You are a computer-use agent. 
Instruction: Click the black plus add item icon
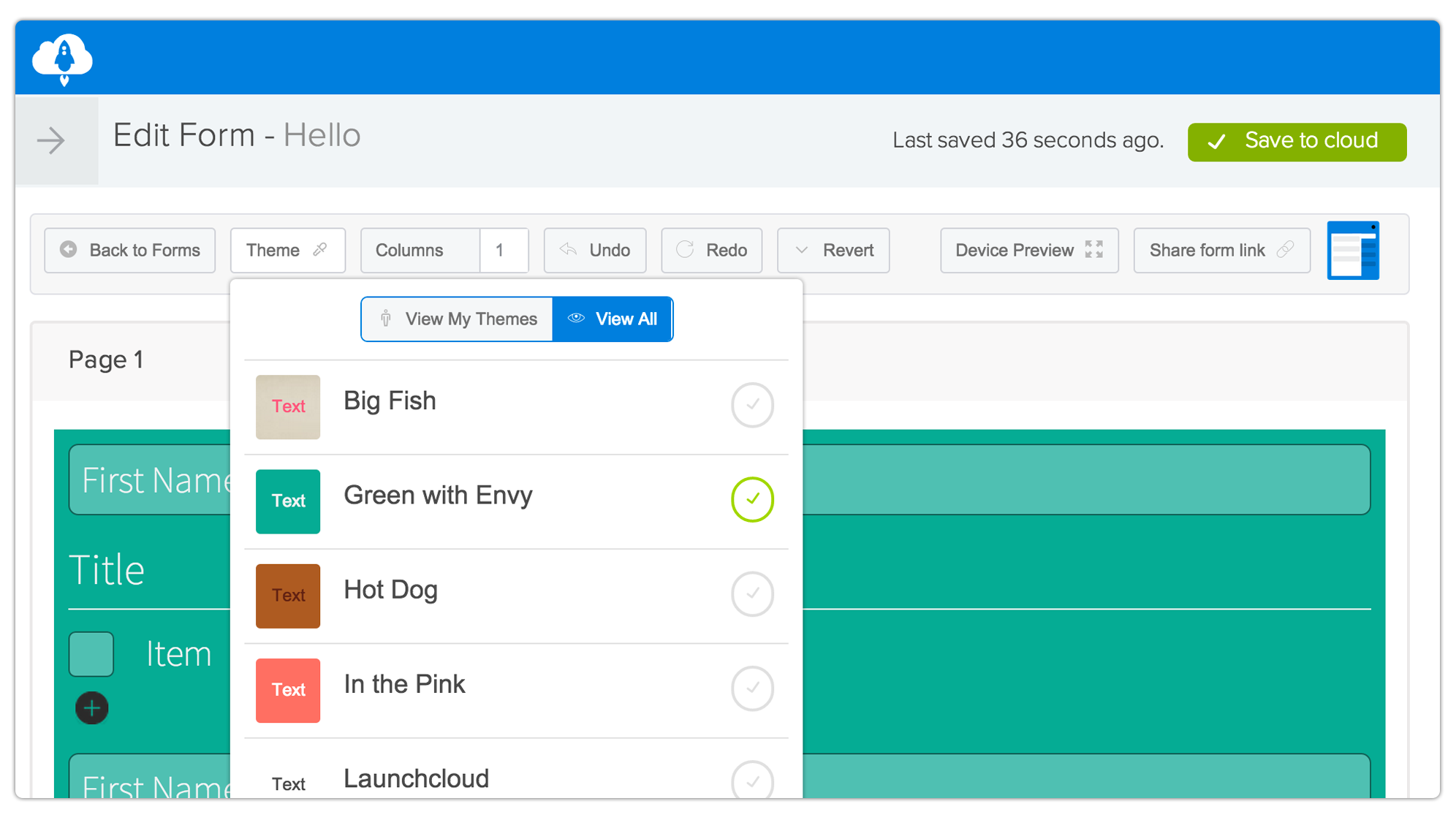click(92, 707)
